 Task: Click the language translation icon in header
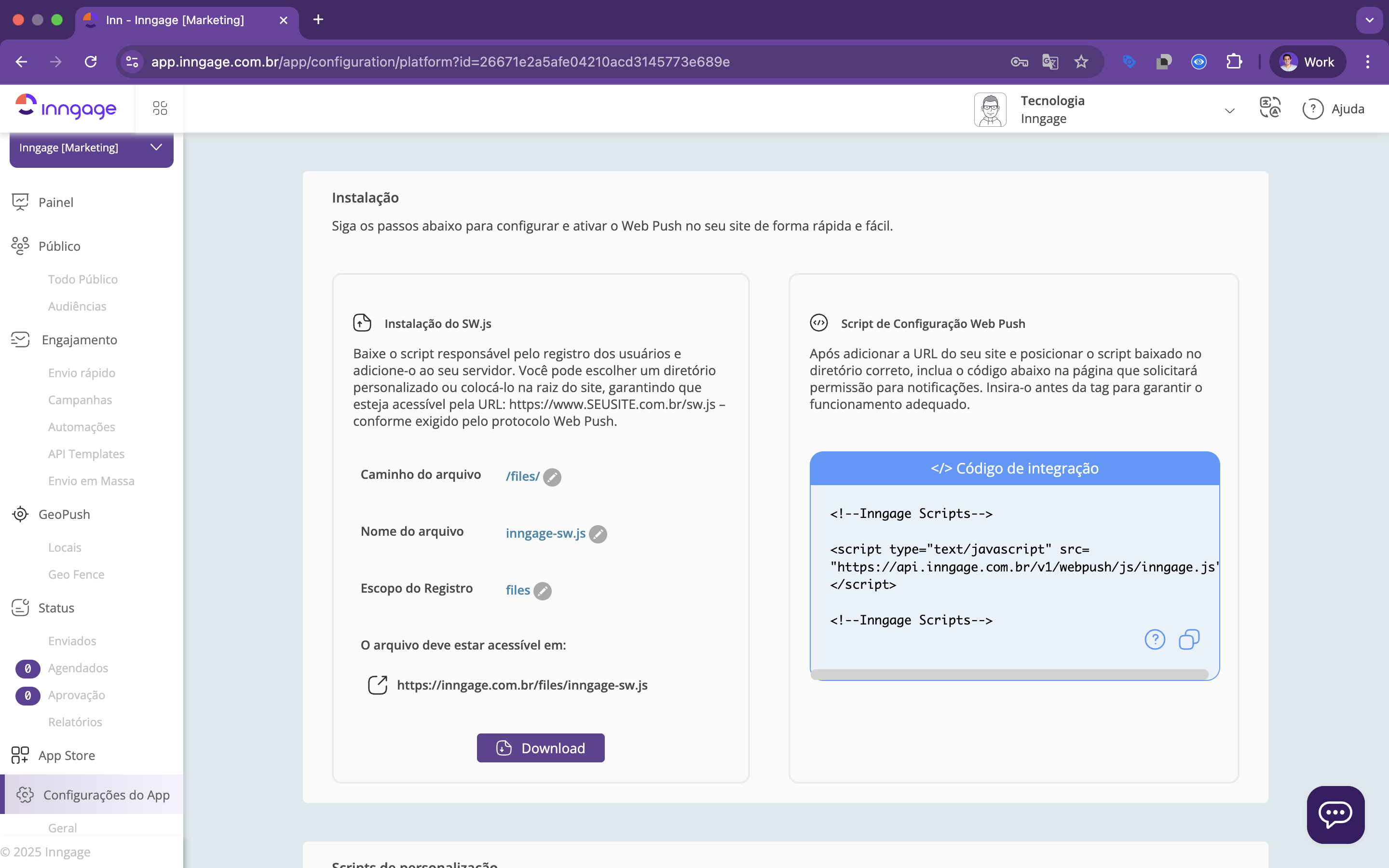click(1269, 108)
